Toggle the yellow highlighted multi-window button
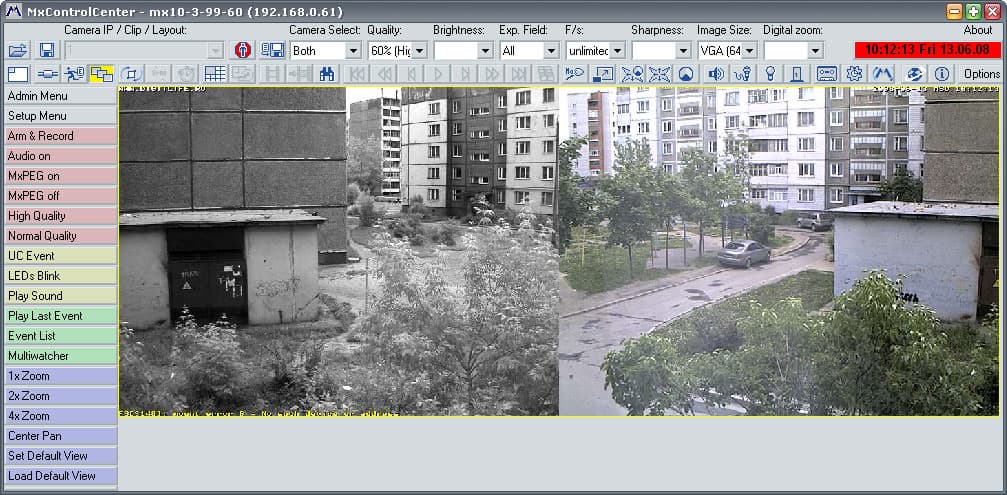Viewport: 1007px width, 495px height. point(101,74)
